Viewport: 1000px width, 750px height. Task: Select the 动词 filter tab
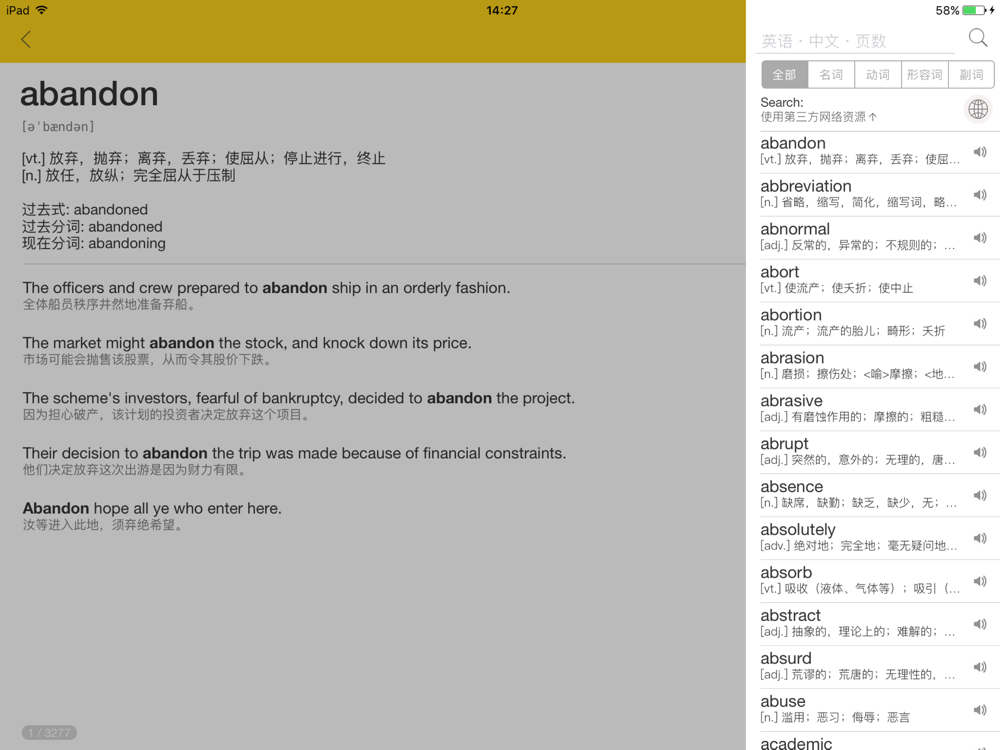(878, 75)
